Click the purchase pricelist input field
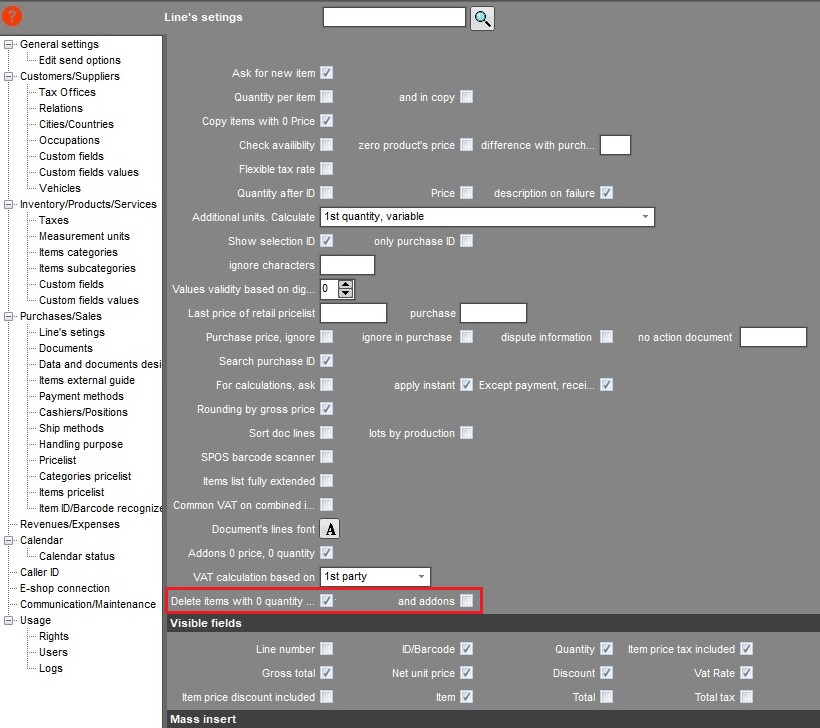The width and height of the screenshot is (820, 728). (x=493, y=313)
